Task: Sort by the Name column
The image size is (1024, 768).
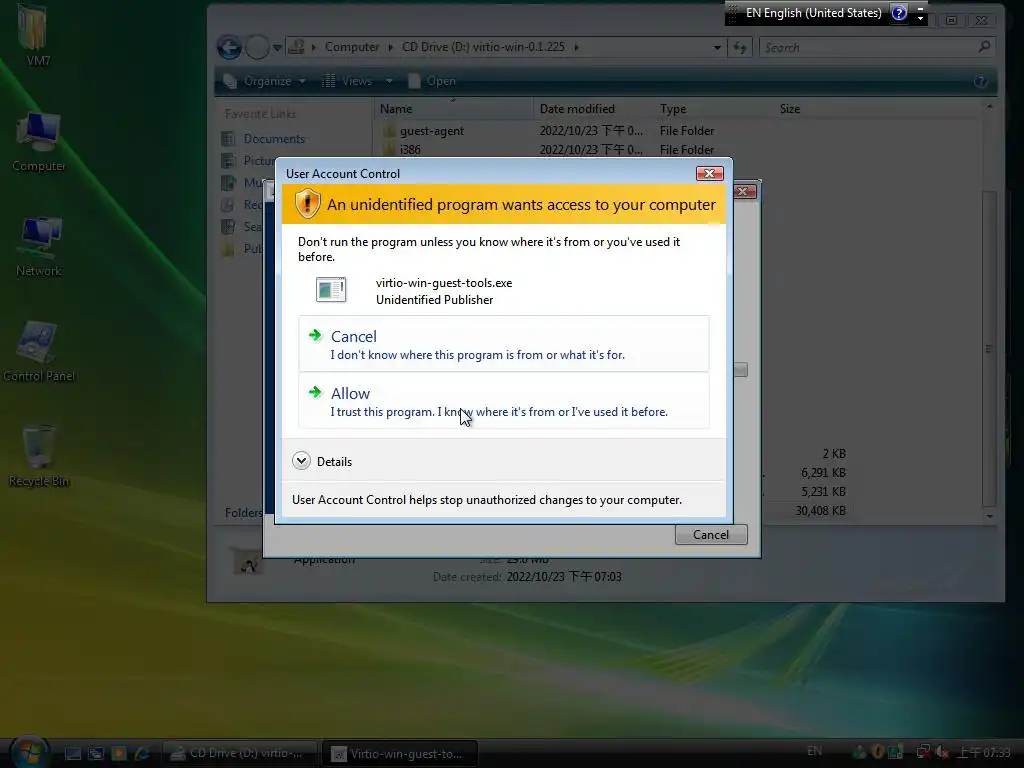Action: (455, 109)
